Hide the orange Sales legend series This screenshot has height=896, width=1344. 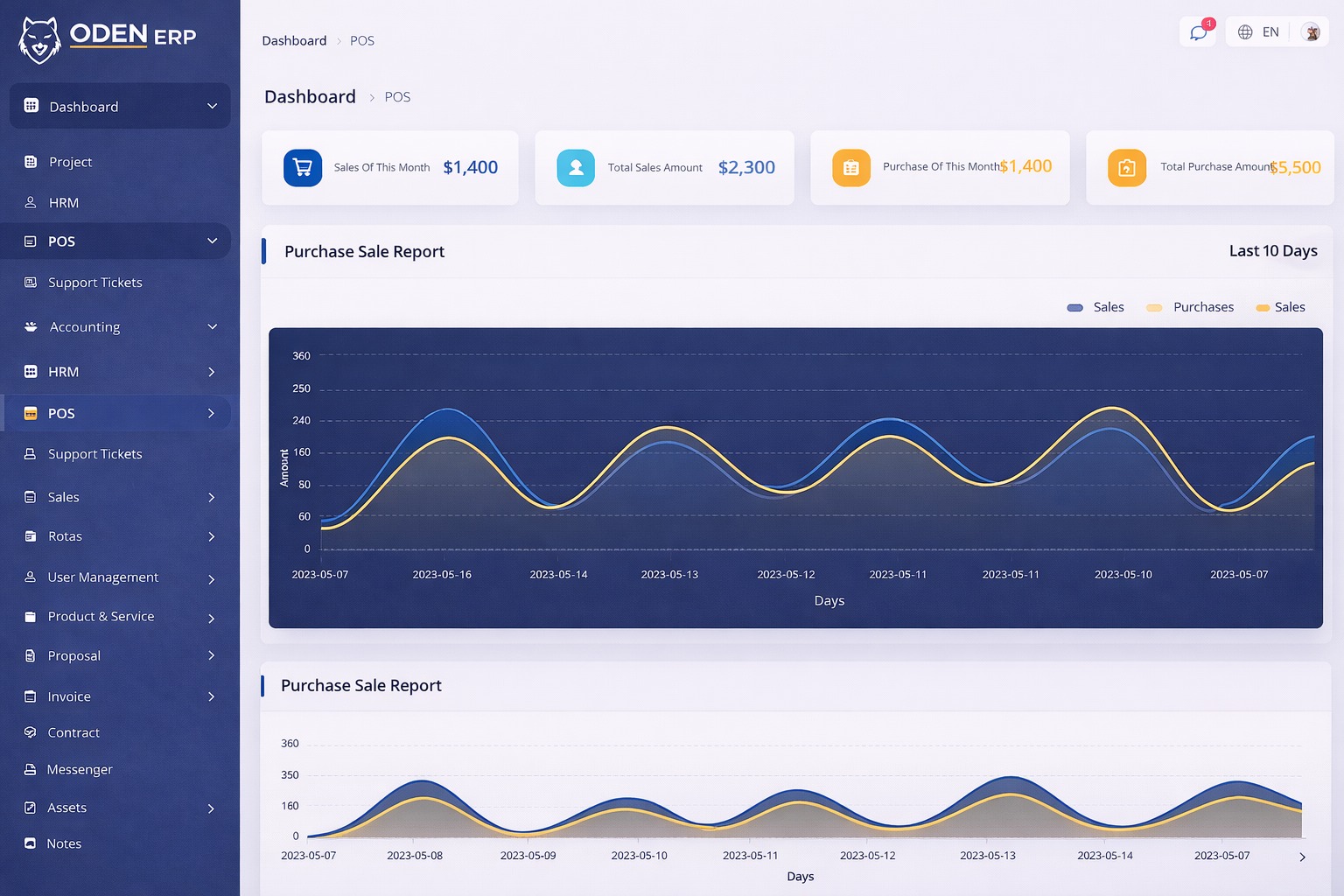tap(1281, 307)
